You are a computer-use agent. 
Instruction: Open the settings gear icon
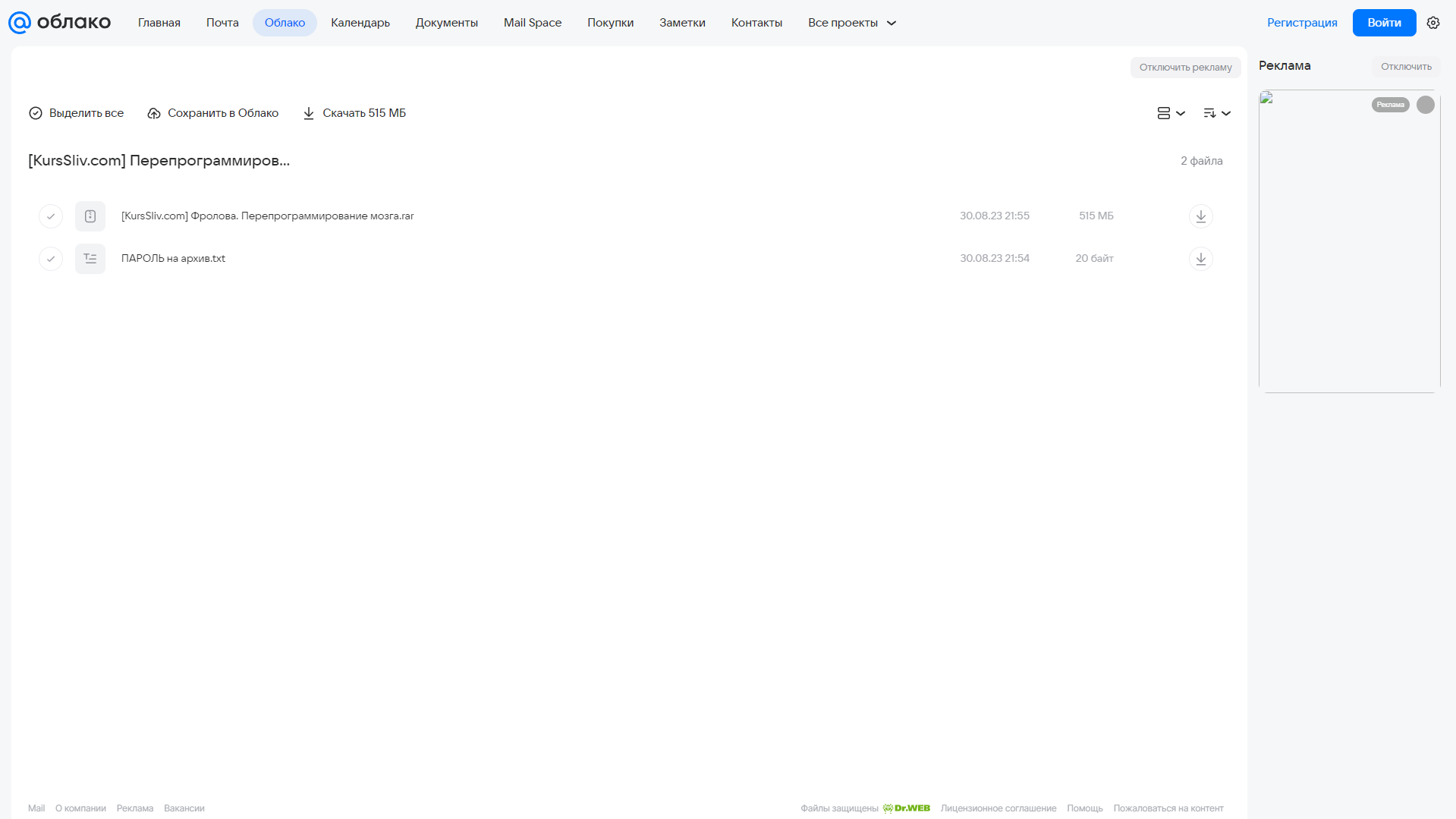(1433, 23)
